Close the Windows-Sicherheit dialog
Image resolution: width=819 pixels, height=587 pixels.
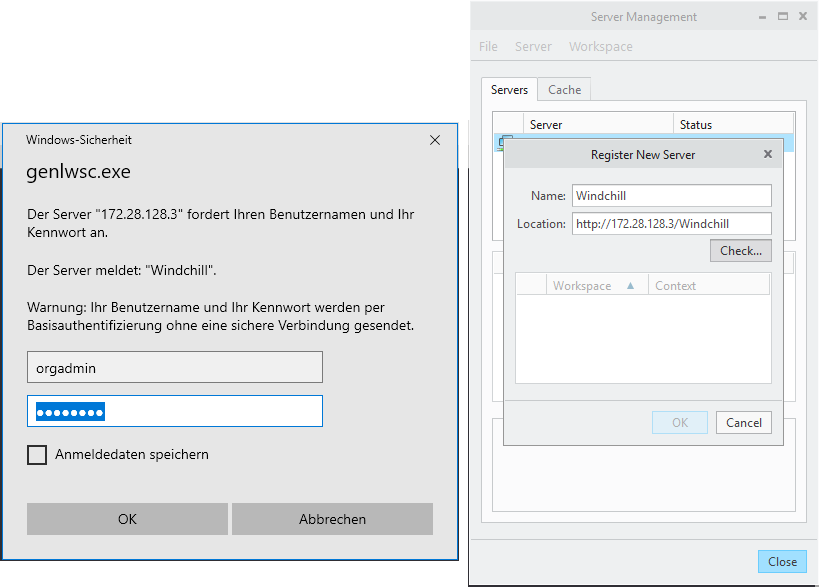(435, 140)
